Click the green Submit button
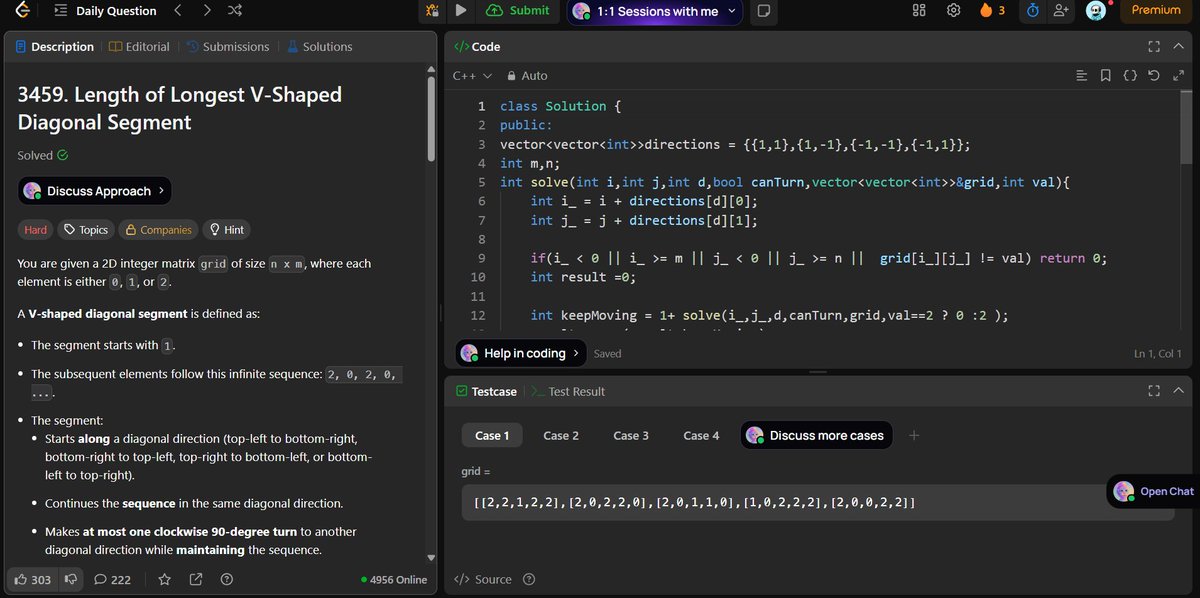1200x598 pixels. (x=519, y=11)
